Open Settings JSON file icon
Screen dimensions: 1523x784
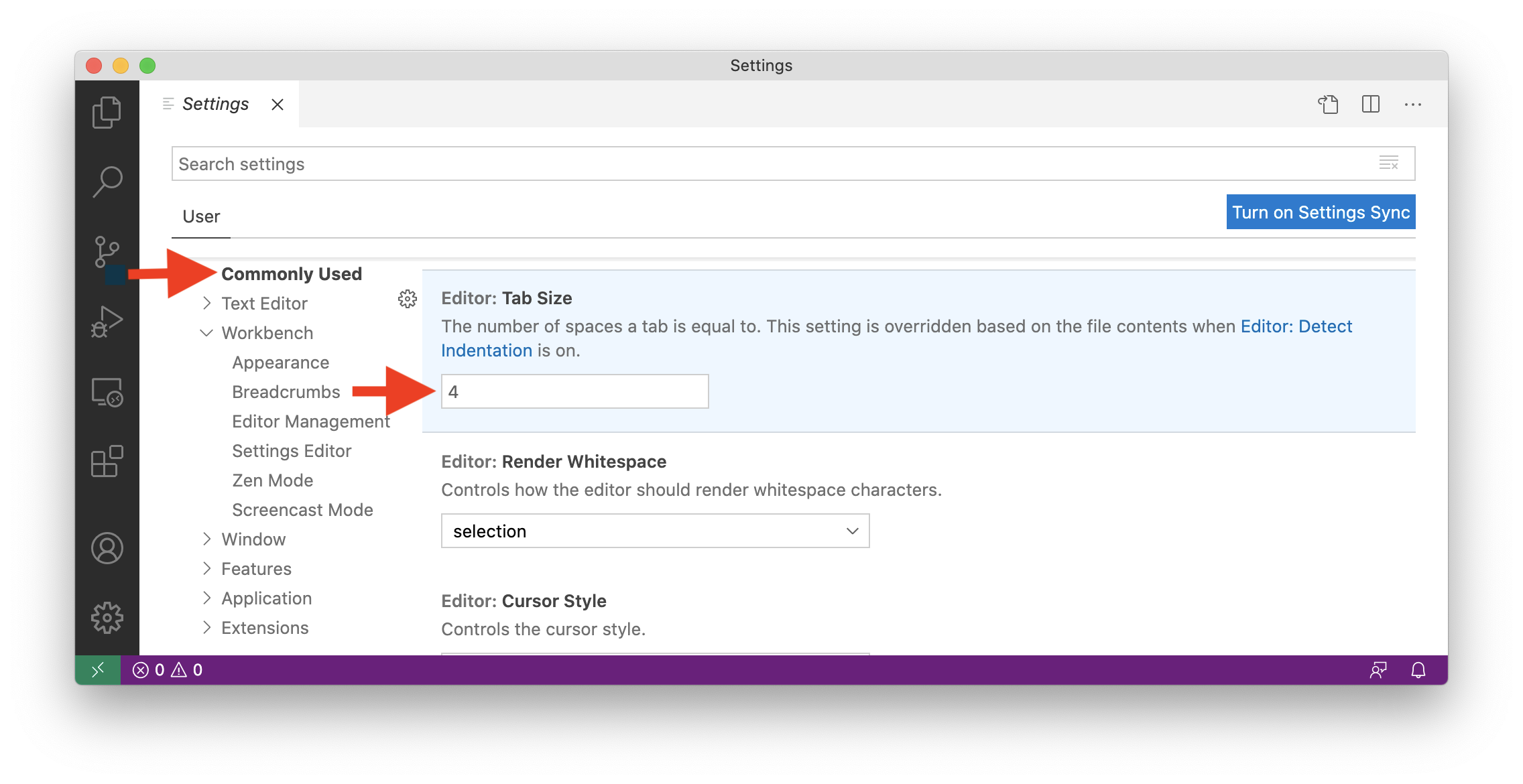pyautogui.click(x=1328, y=105)
